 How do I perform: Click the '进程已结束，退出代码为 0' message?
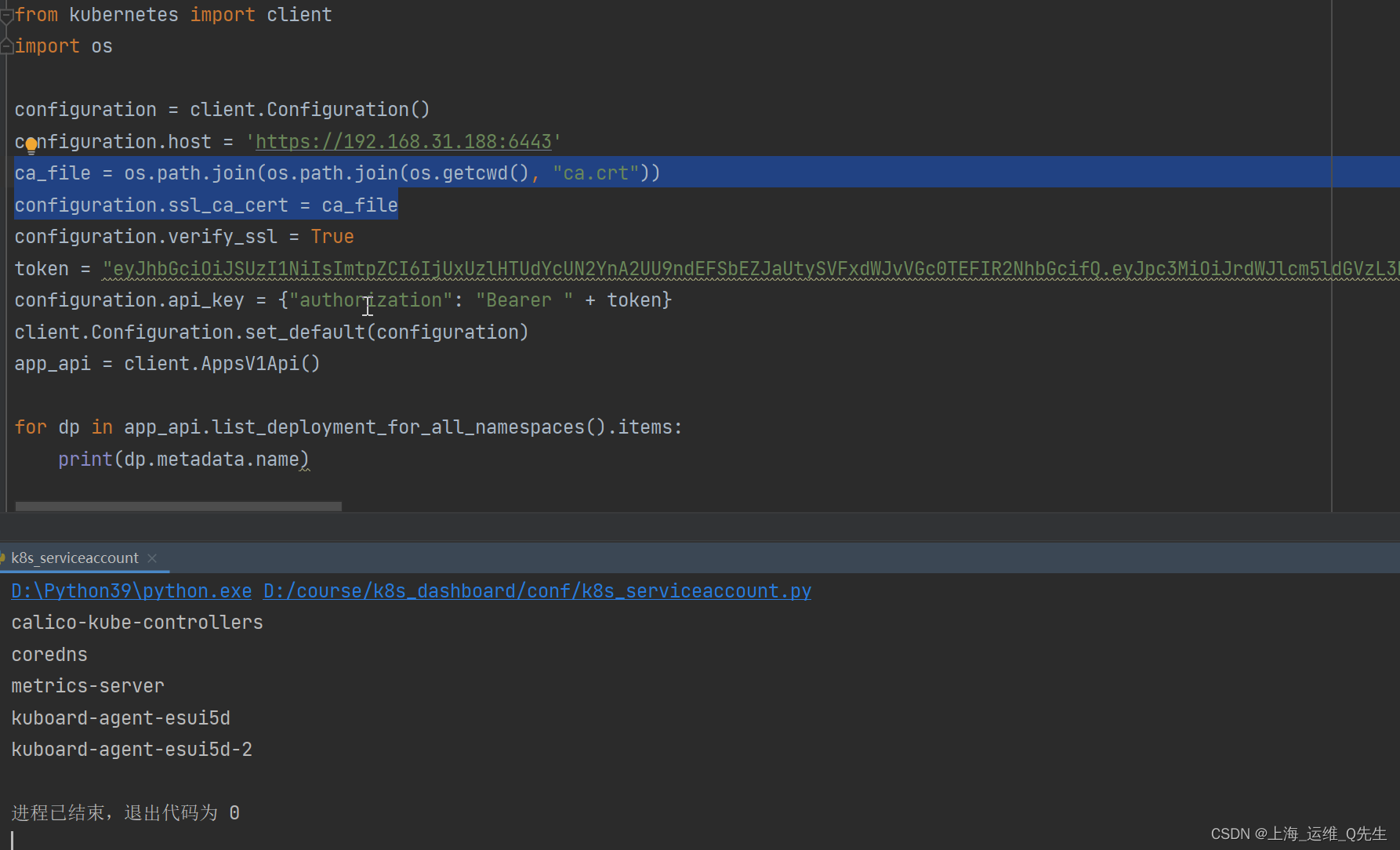[125, 813]
